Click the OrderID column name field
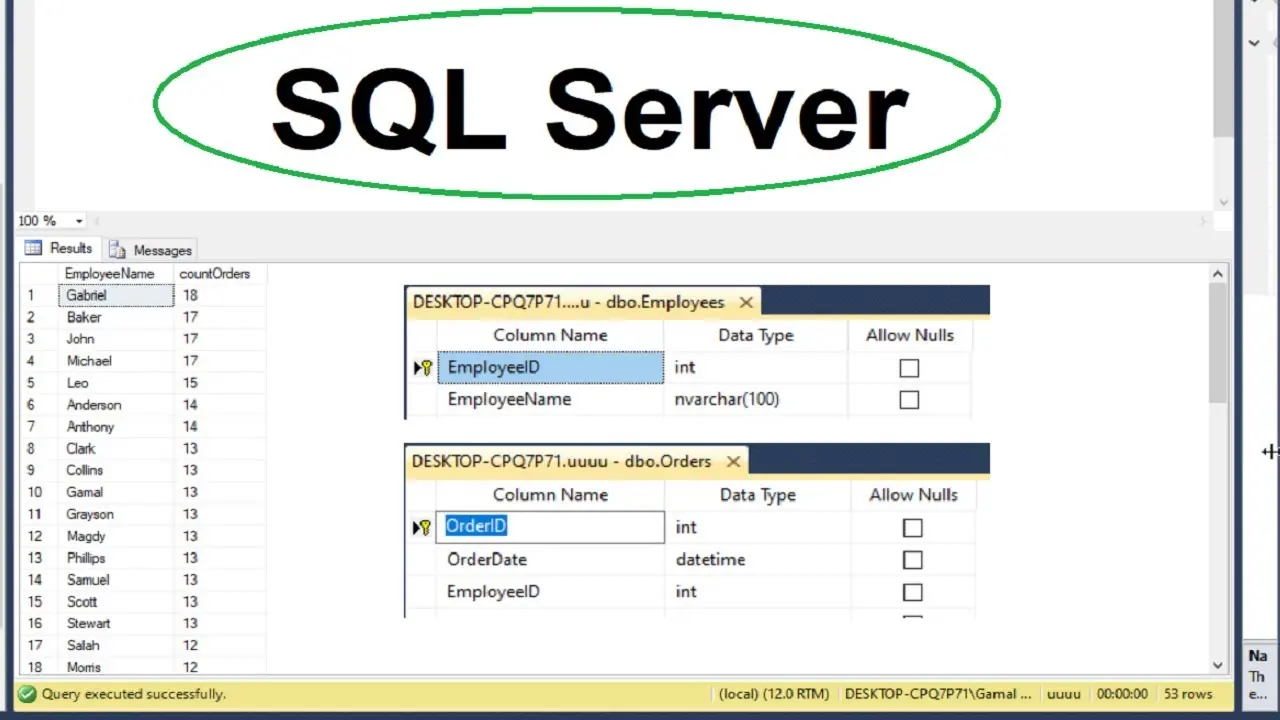Viewport: 1280px width, 720px height. 550,527
